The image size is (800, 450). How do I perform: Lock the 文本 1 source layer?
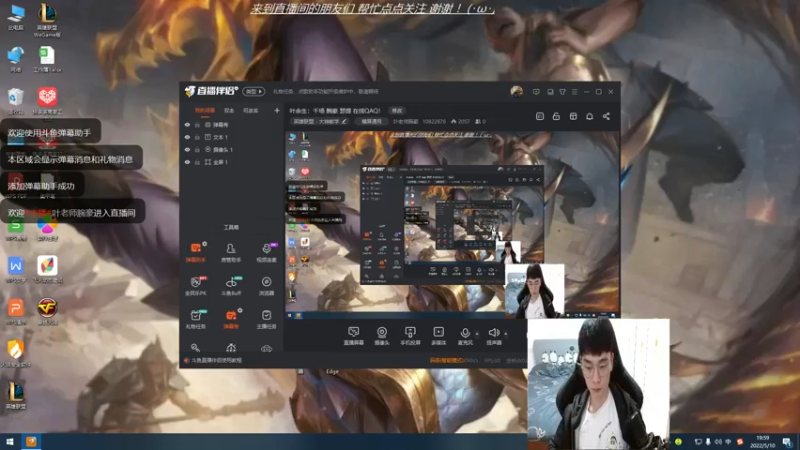point(197,137)
